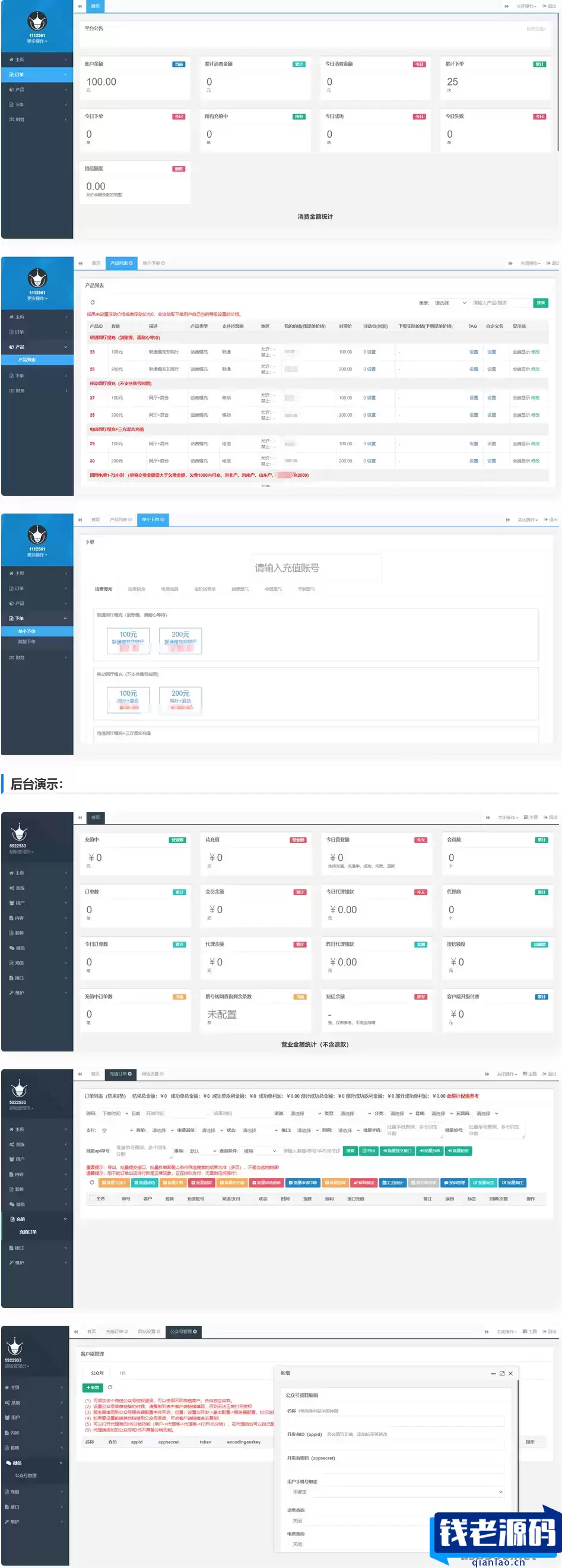This screenshot has height=1568, width=562.
Task: Click the 请输入产品描述 search field
Action: coord(501,303)
